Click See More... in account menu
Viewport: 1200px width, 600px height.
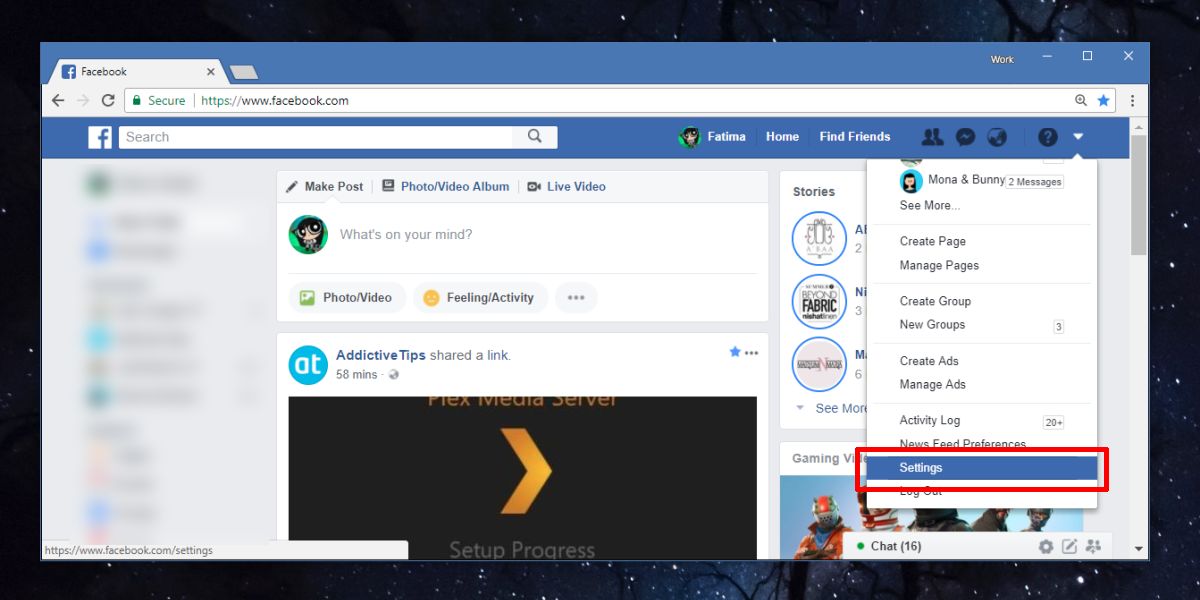(930, 205)
